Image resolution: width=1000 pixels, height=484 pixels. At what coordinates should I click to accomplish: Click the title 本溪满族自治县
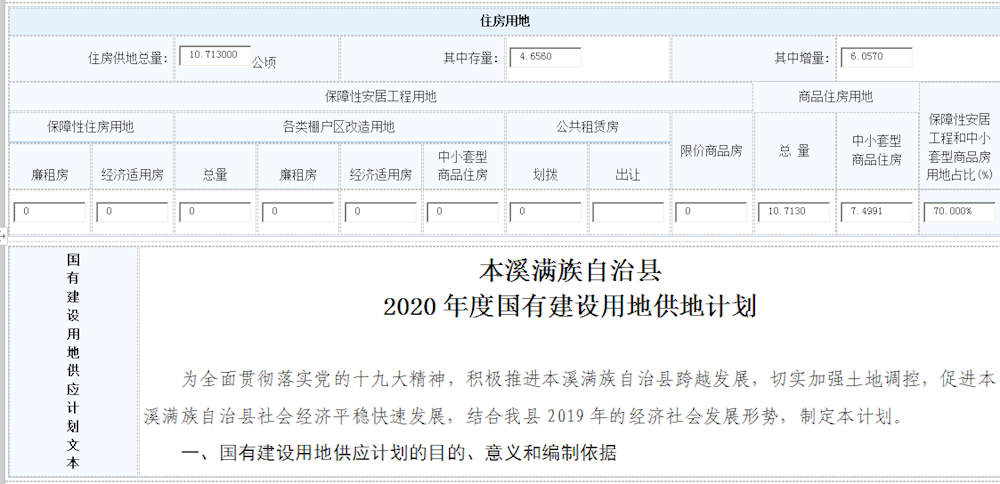[570, 271]
